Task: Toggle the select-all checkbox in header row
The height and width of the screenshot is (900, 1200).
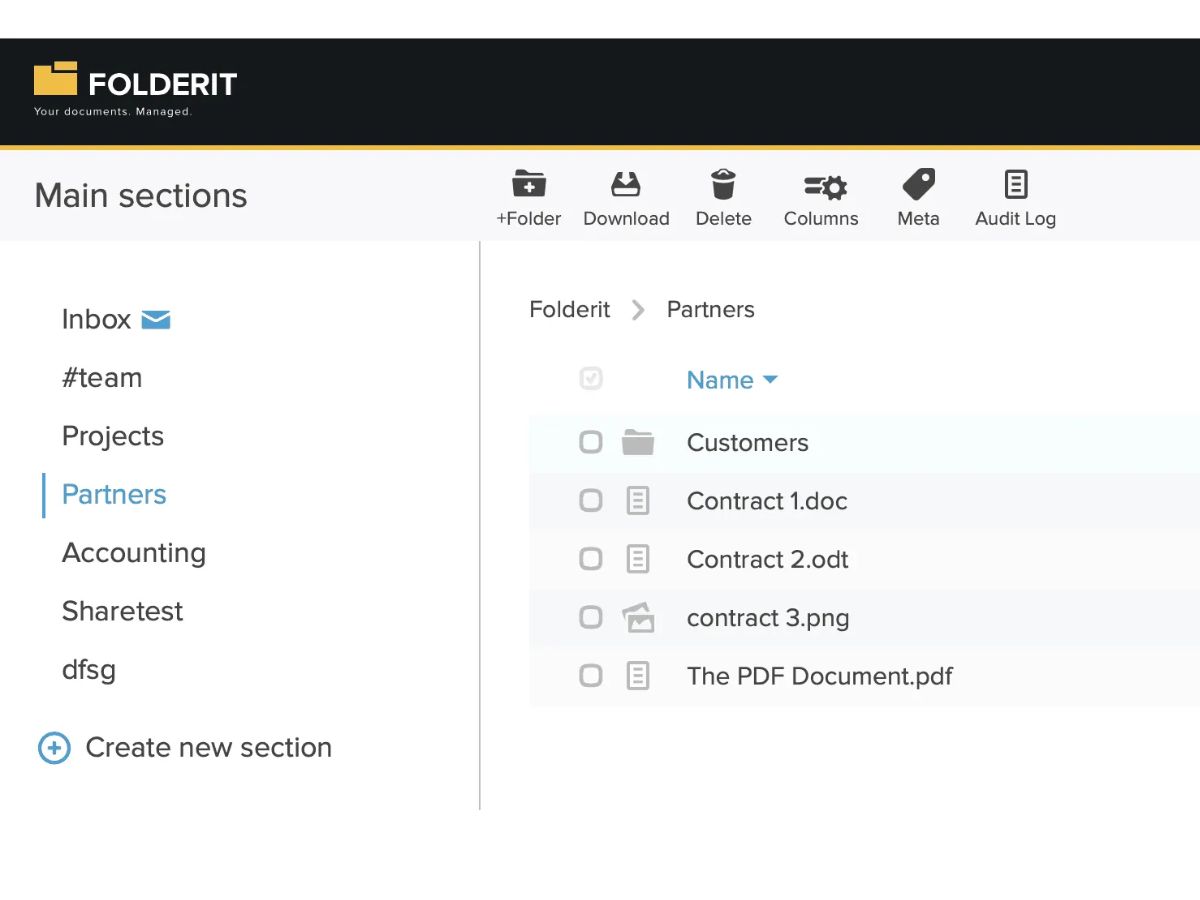Action: click(591, 379)
